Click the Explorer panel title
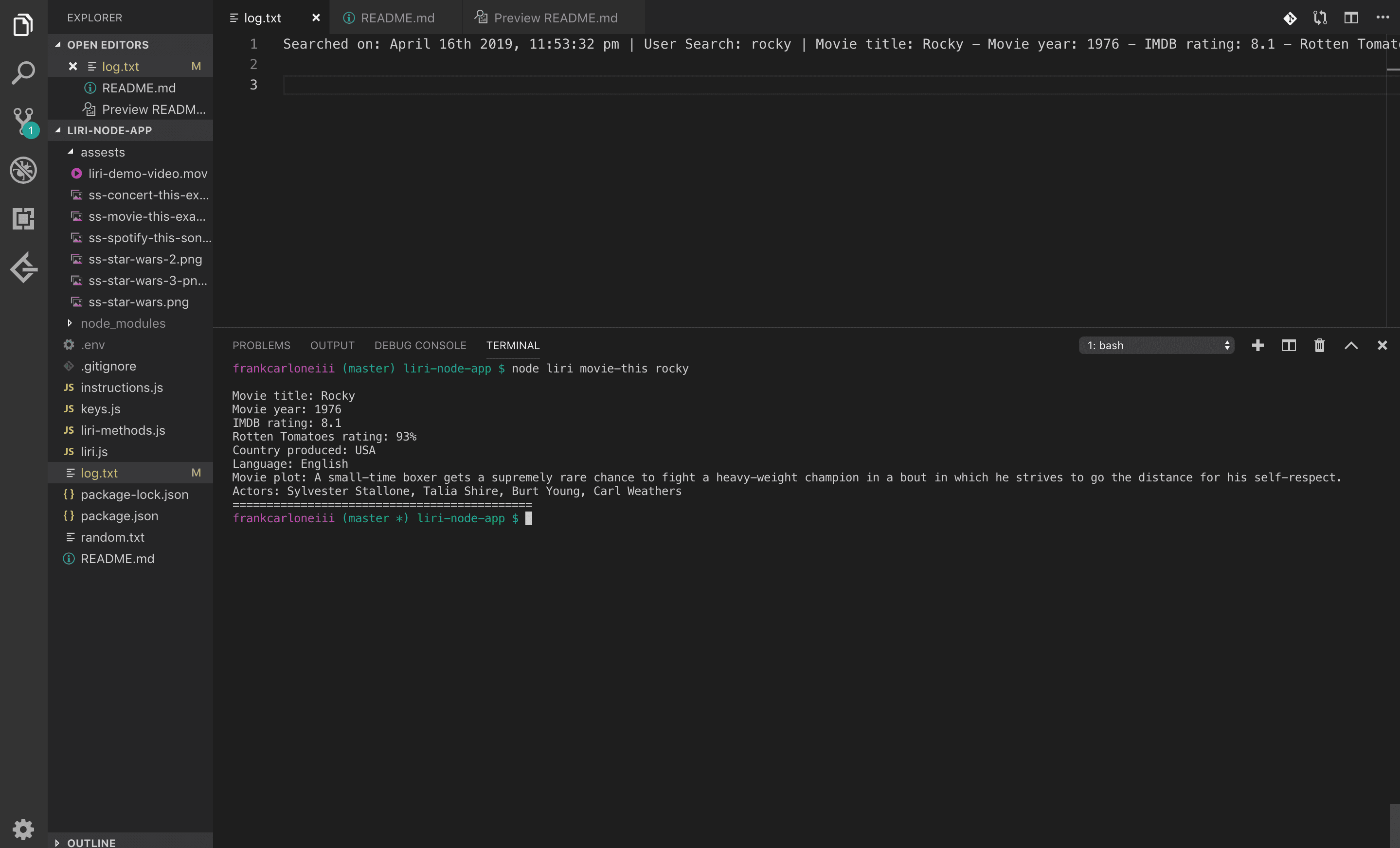 point(94,18)
